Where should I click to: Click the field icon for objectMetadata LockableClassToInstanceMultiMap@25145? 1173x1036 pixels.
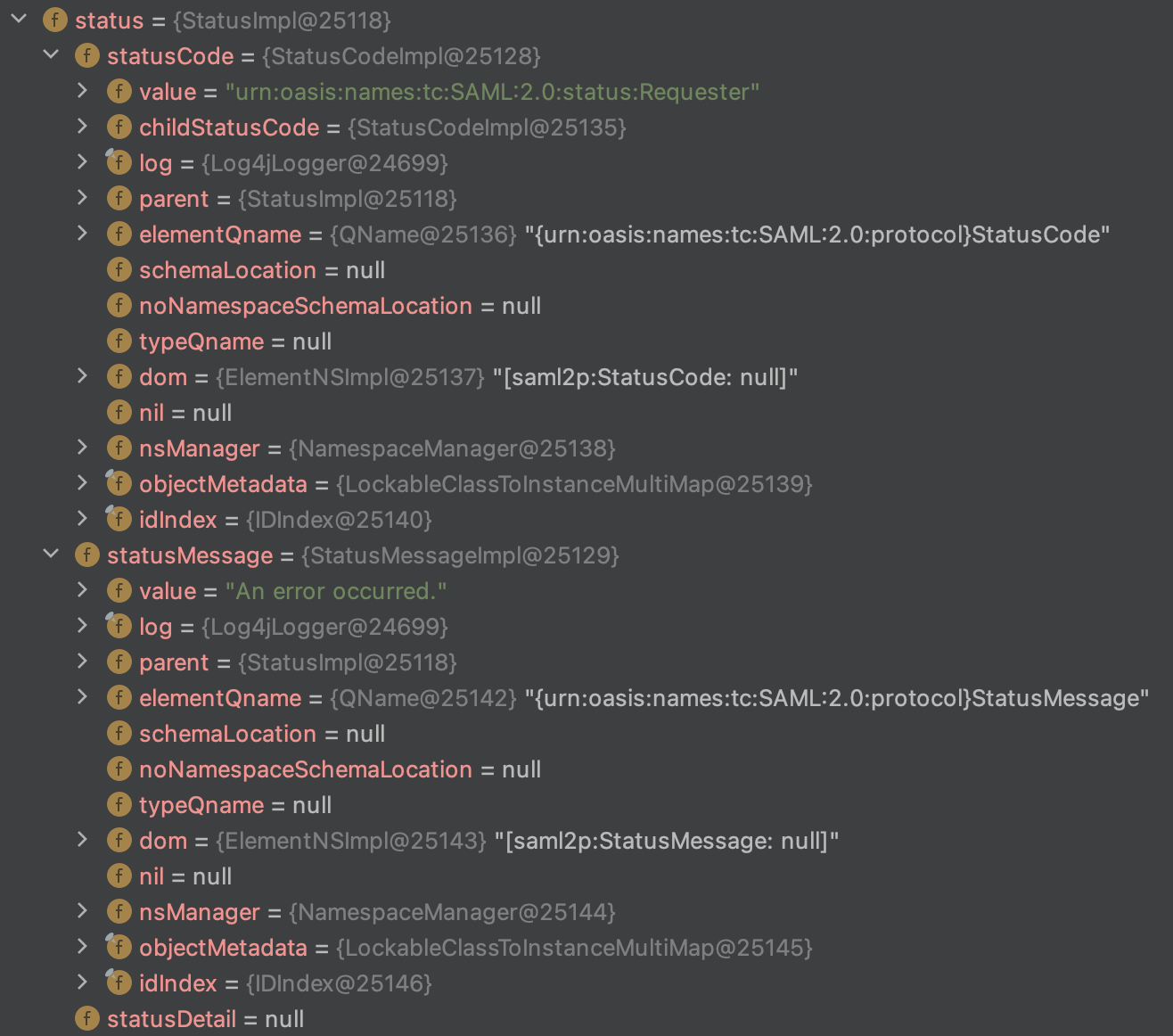119,947
